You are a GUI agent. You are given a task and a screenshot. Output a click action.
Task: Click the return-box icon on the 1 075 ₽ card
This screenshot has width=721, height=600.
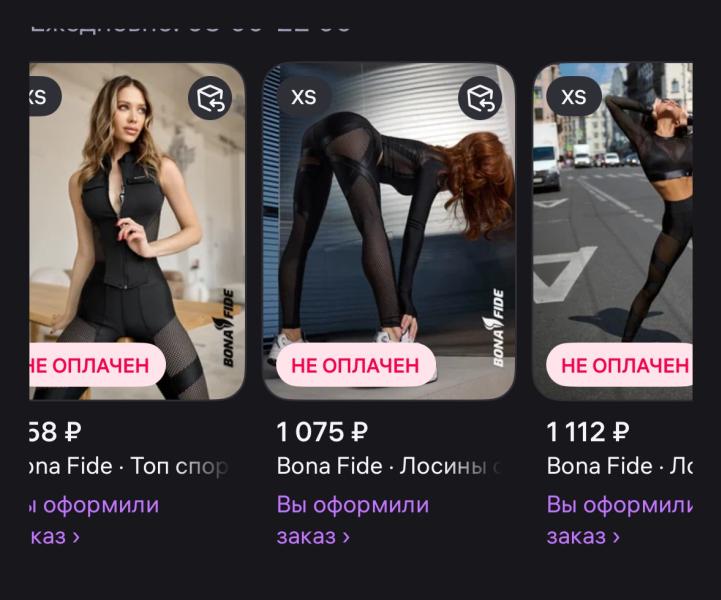point(481,98)
